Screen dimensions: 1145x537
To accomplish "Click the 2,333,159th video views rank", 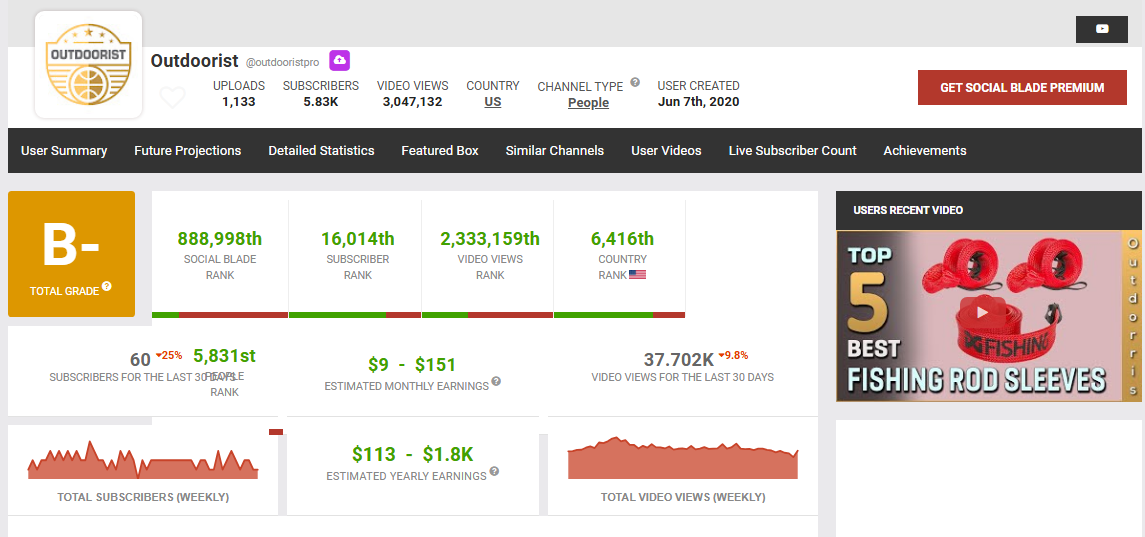I will 490,239.
